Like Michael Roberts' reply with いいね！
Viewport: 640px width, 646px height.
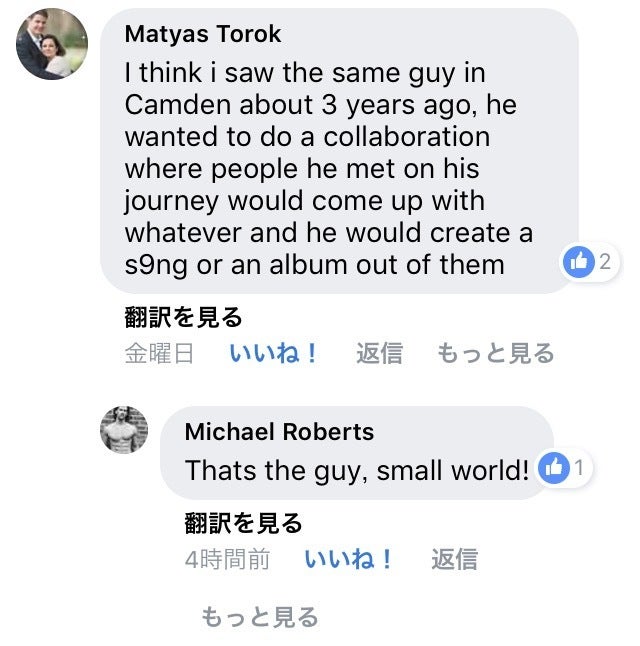pyautogui.click(x=349, y=559)
